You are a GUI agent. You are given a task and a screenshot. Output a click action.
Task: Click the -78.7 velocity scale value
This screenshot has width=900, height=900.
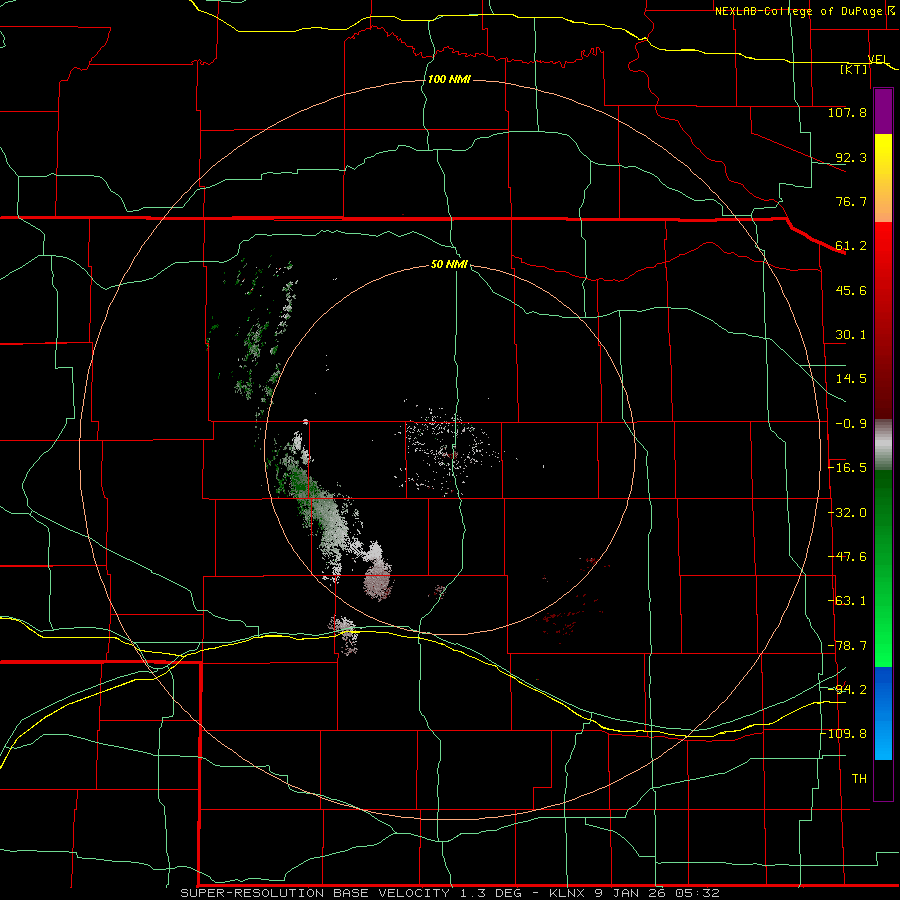coord(847,646)
